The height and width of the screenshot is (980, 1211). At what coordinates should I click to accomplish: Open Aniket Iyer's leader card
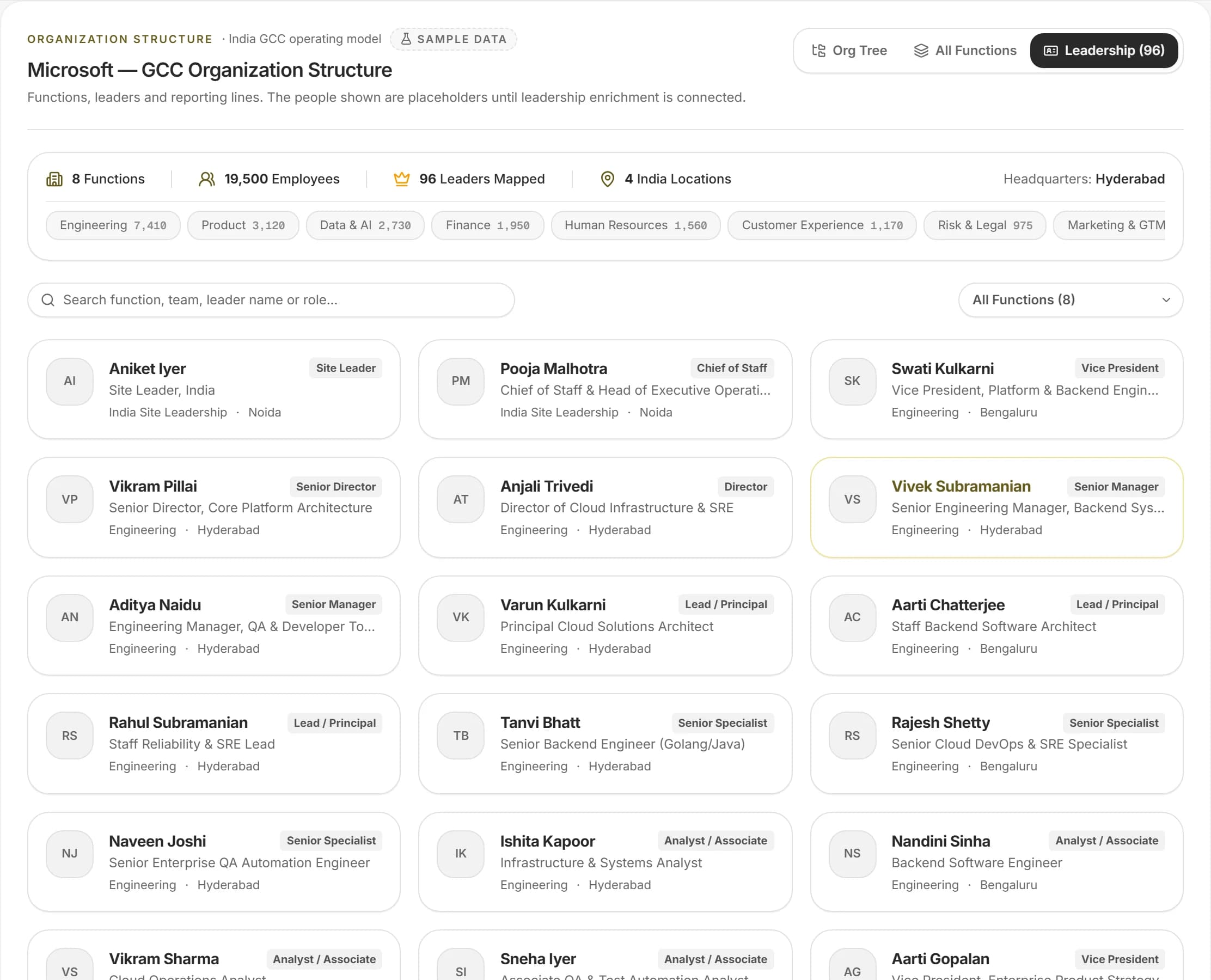(214, 389)
